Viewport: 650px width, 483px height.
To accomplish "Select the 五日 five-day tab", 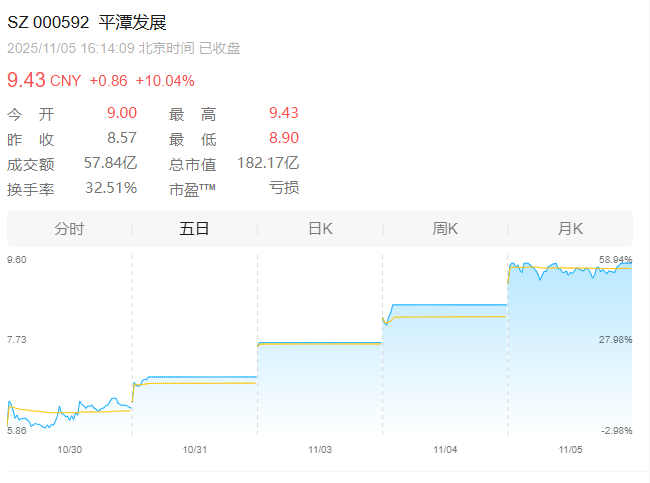I will coord(194,229).
